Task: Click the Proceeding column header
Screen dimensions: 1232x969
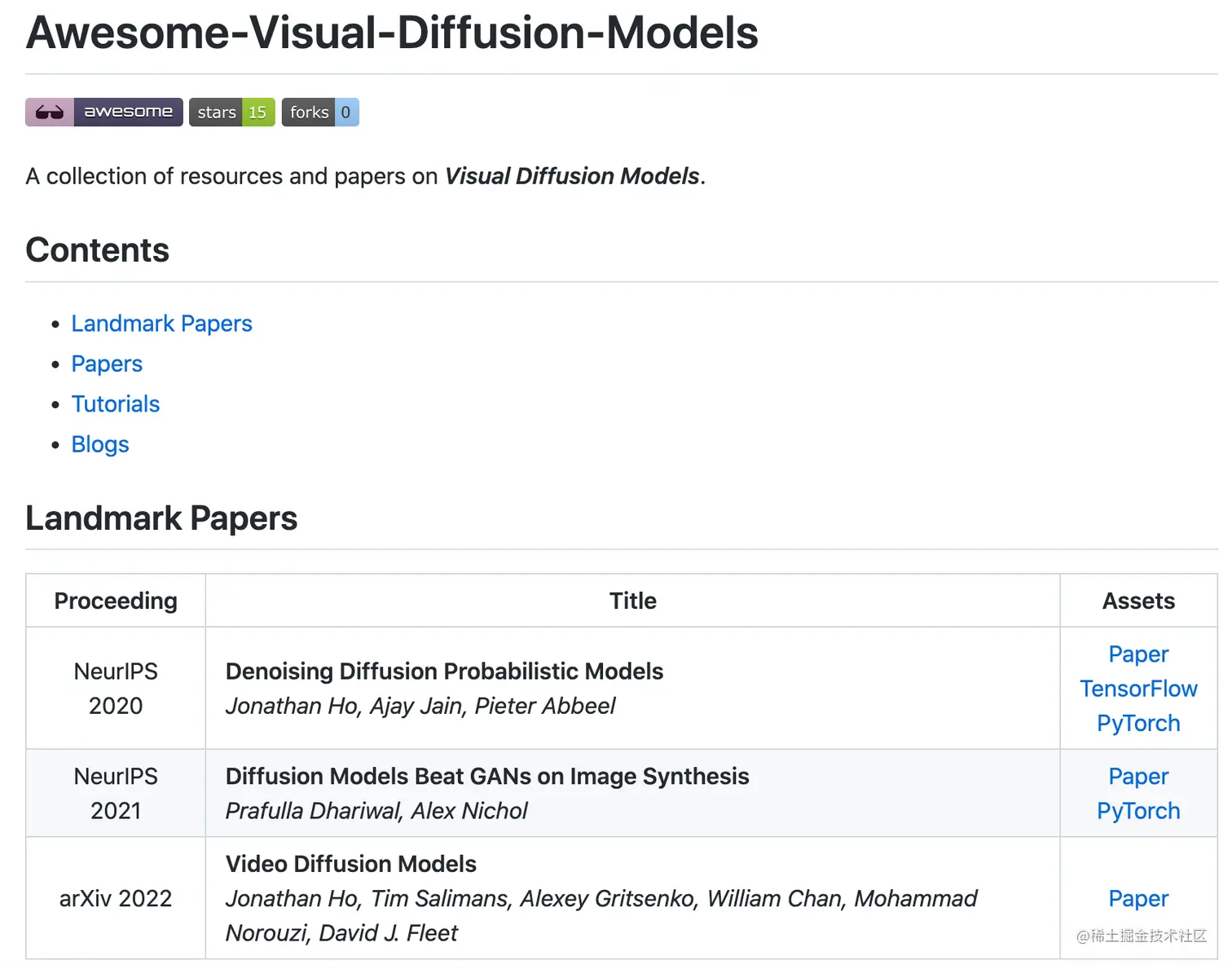Action: (x=116, y=601)
